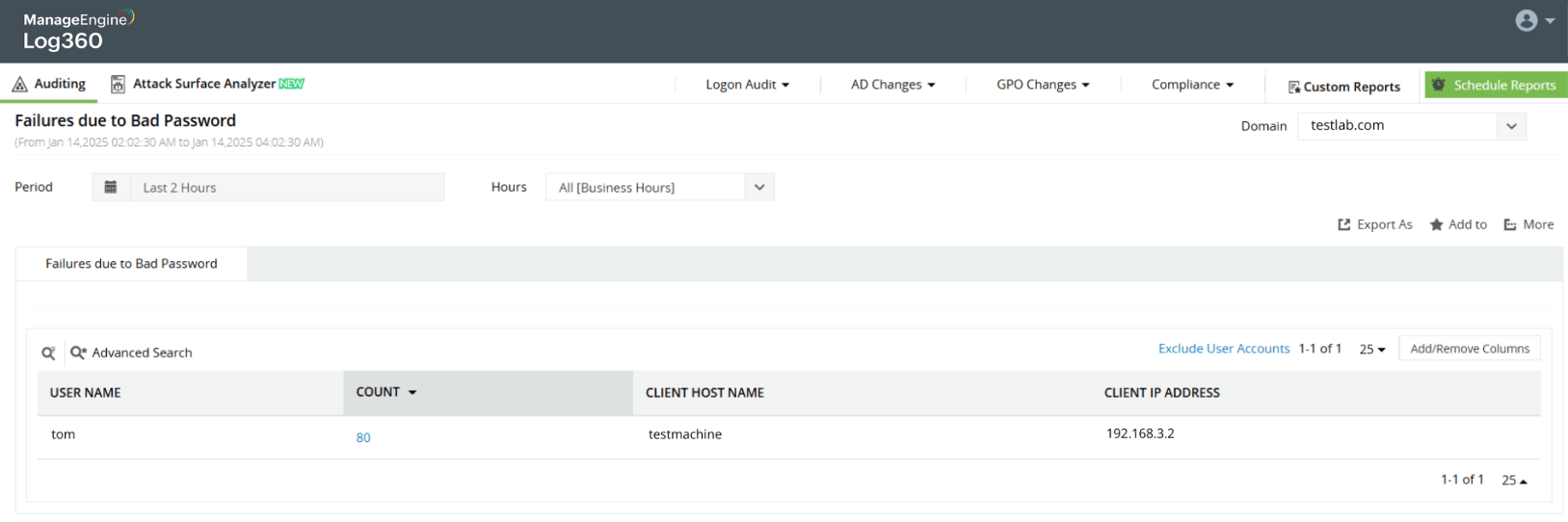Click Schedule Reports button
Image resolution: width=1568 pixels, height=522 pixels.
point(1496,85)
